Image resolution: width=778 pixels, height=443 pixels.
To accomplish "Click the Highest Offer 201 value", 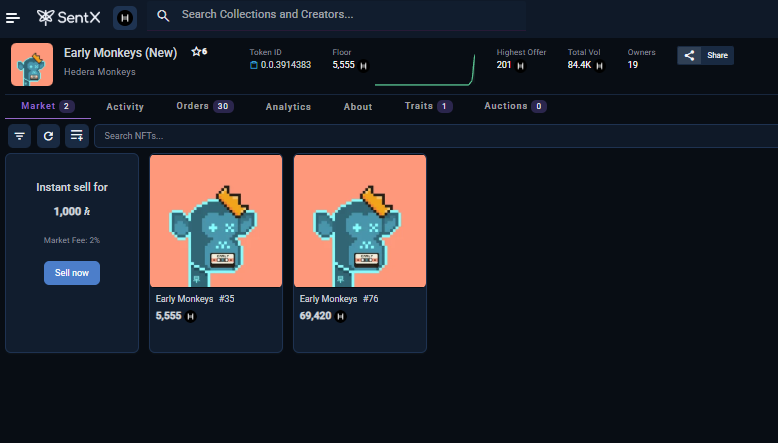I will tap(504, 65).
